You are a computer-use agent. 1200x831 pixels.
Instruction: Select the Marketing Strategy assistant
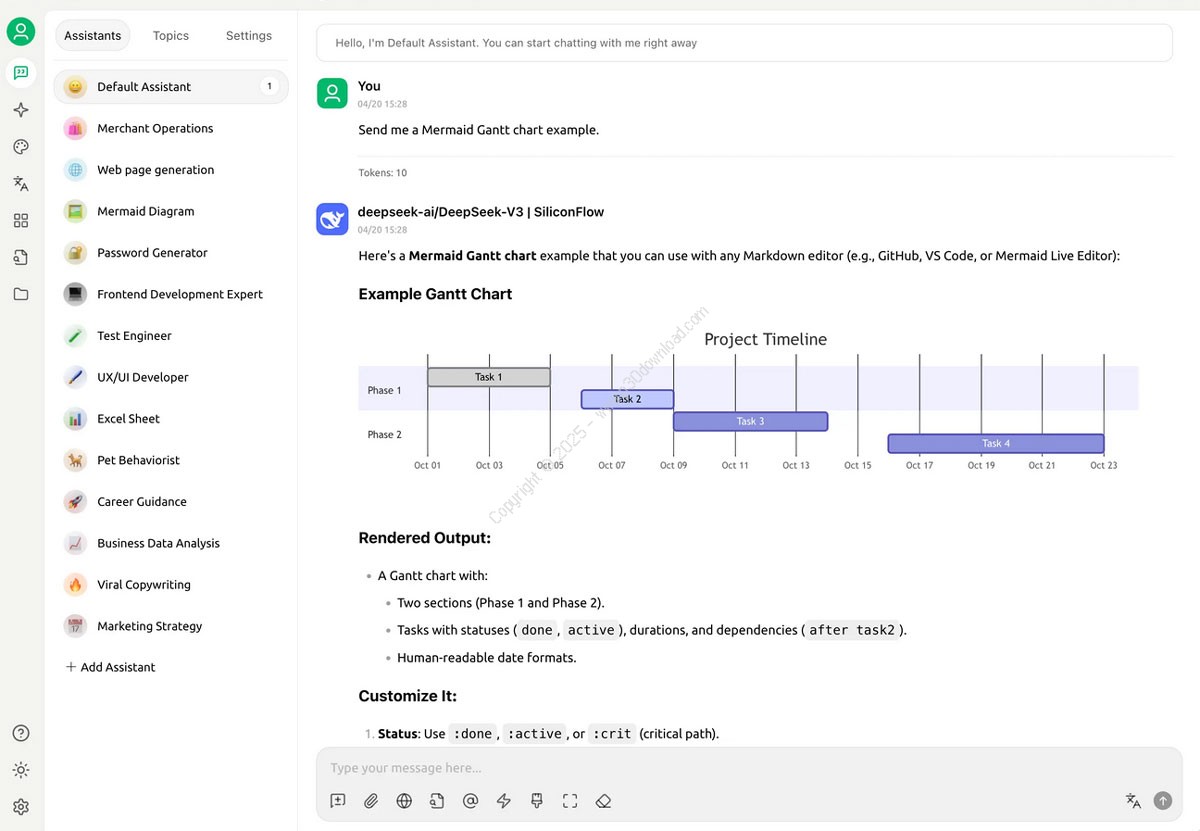pos(171,626)
